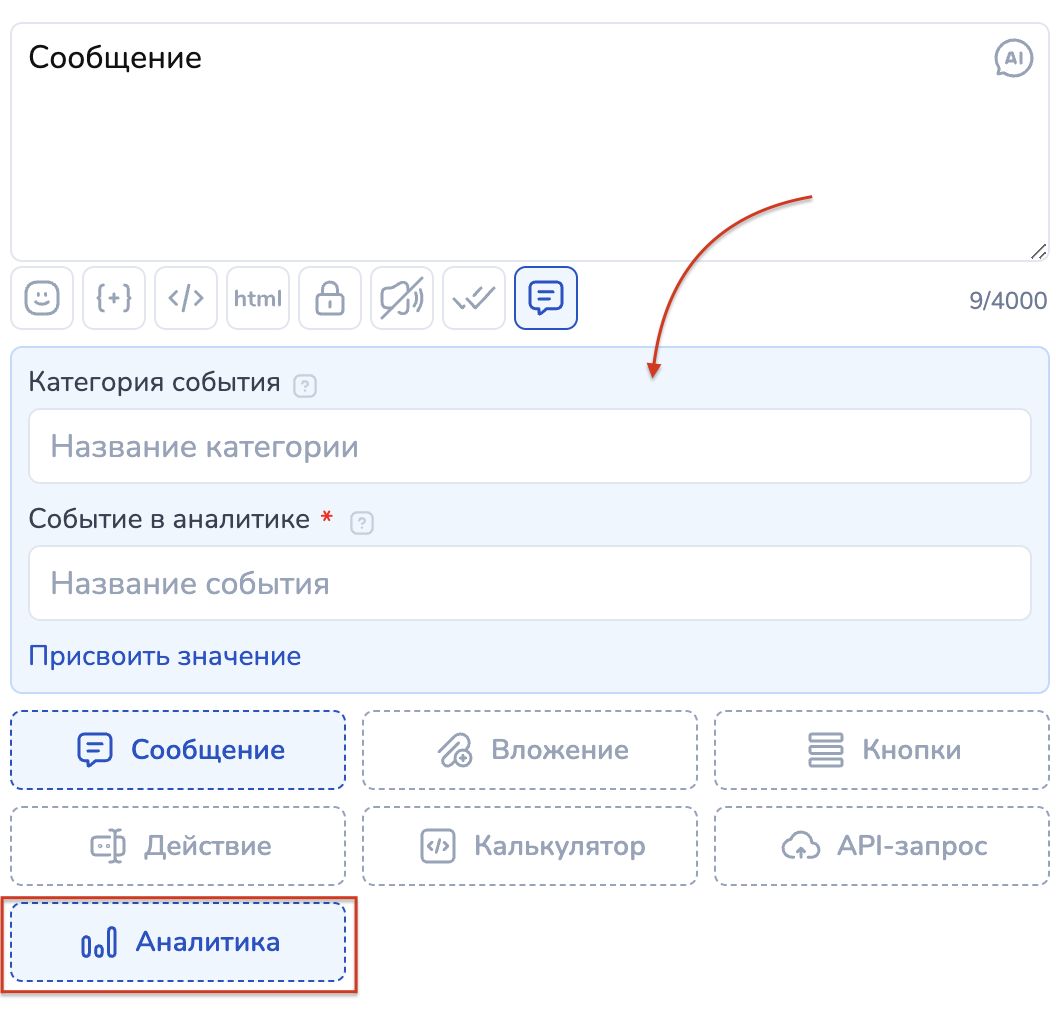Viewport: 1056px width, 1018px height.
Task: Click the highlighted message bubble icon
Action: tap(546, 298)
